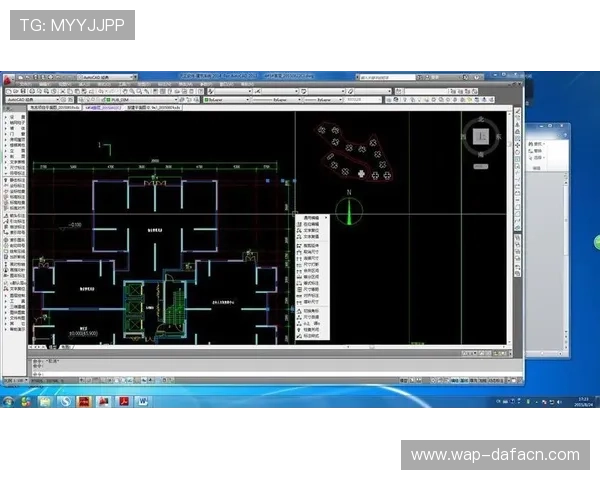Click the ViewCube top face
Viewport: 600px width, 480px height.
coord(482,135)
